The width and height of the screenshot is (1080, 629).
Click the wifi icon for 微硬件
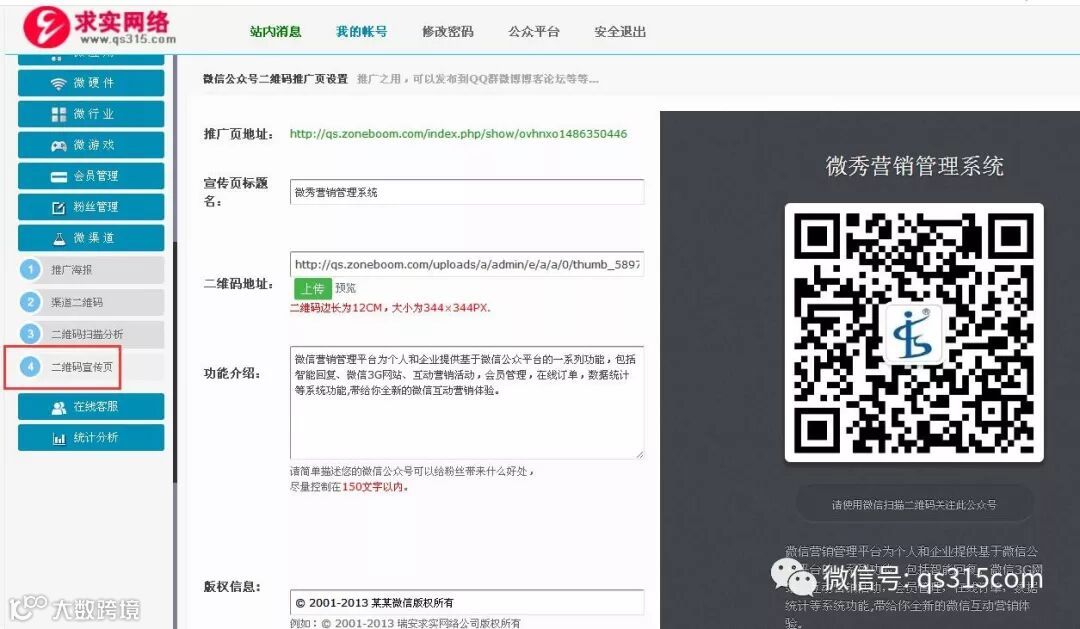click(59, 83)
